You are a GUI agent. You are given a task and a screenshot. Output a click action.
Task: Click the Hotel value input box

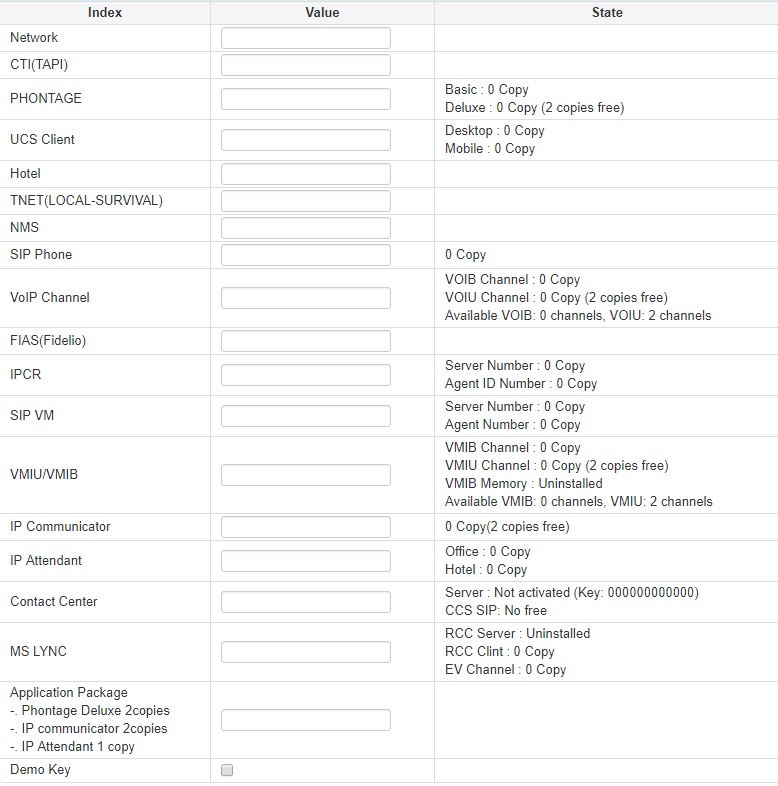(305, 174)
